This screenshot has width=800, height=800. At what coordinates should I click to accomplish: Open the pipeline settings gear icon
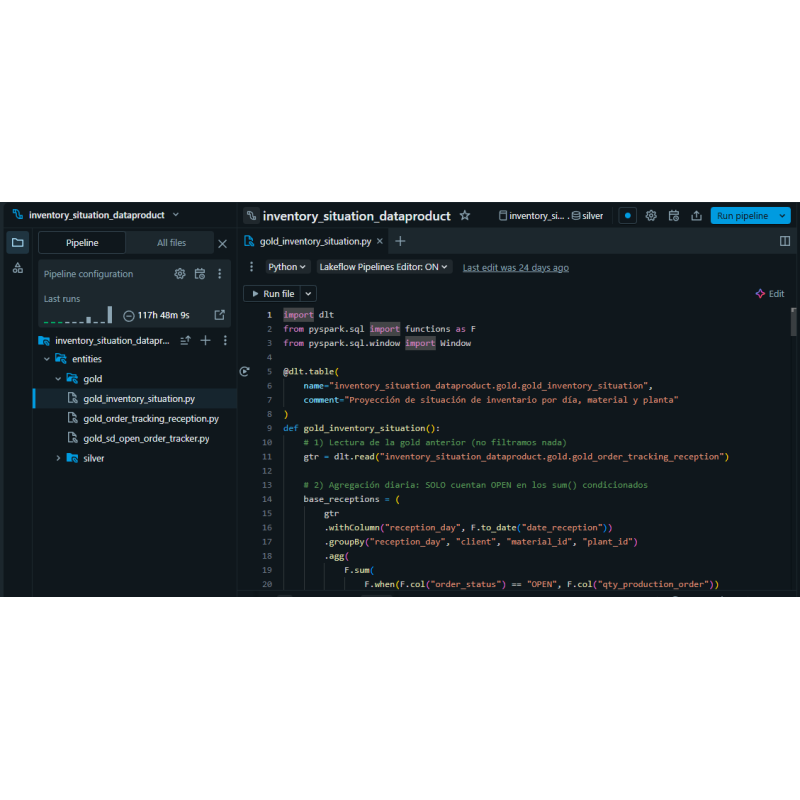click(651, 214)
